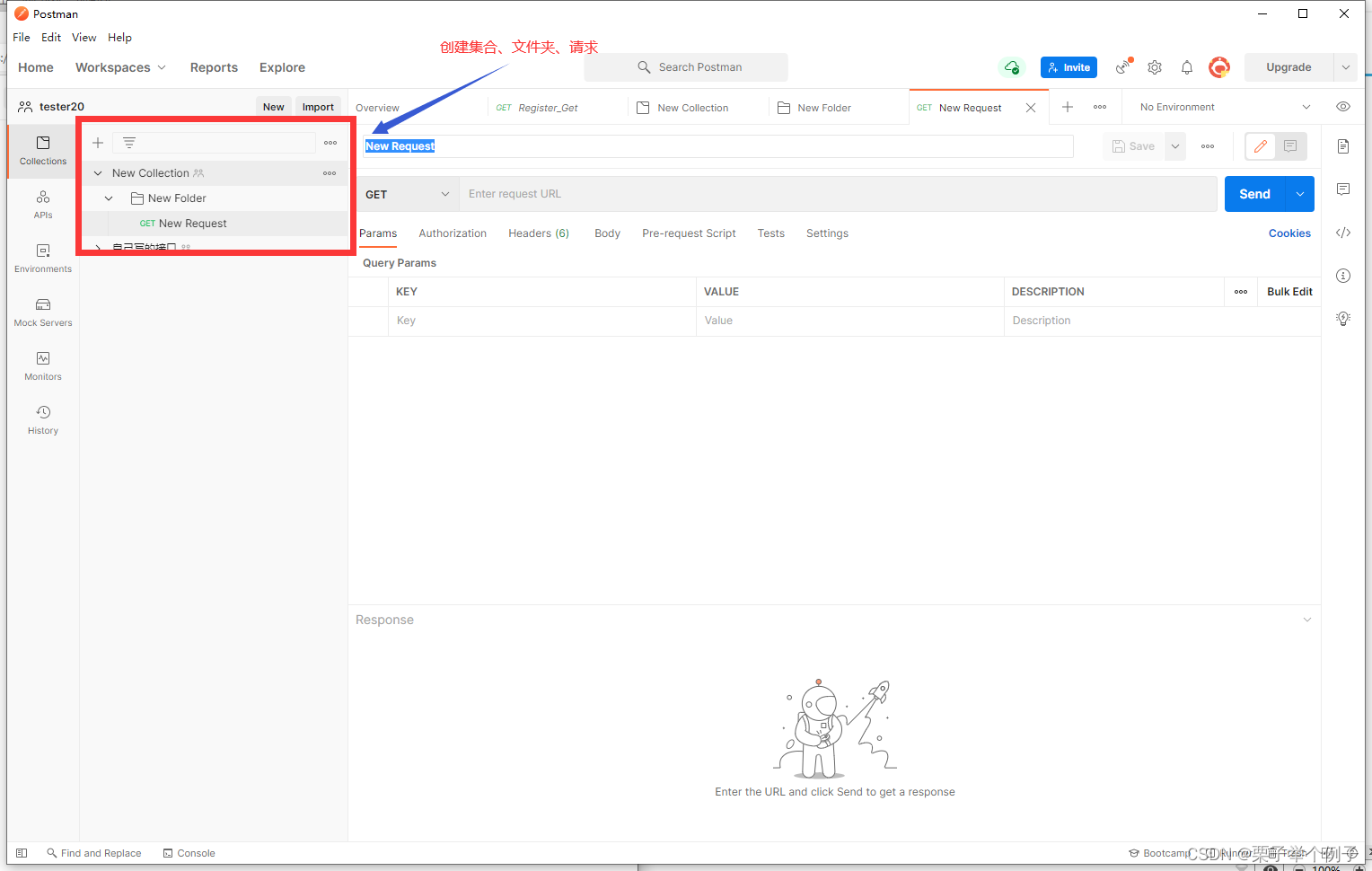
Task: Switch to the Tests tab
Action: [770, 233]
